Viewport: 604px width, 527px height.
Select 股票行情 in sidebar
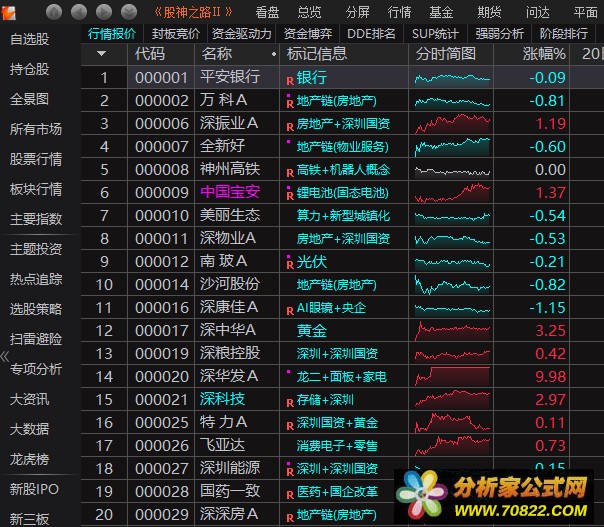(x=36, y=159)
